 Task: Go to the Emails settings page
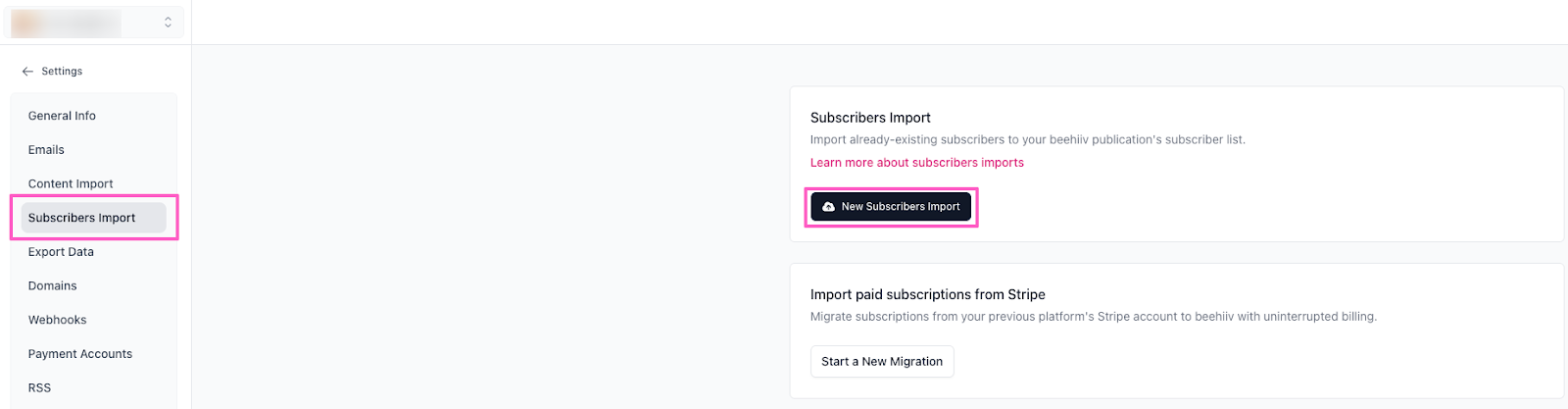(x=46, y=150)
